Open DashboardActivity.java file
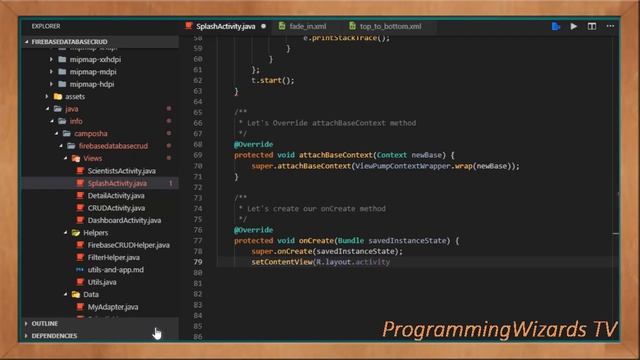The height and width of the screenshot is (360, 640). tap(124, 220)
